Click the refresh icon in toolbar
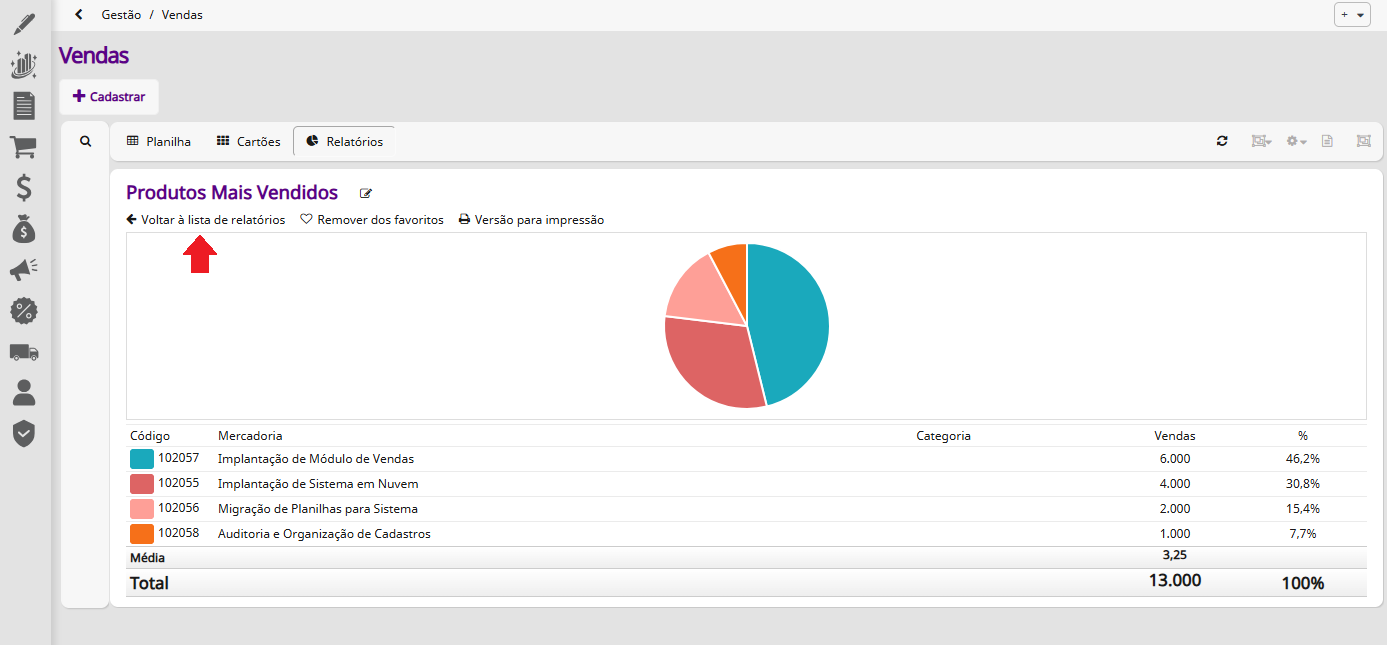Image resolution: width=1387 pixels, height=645 pixels. pos(1222,142)
